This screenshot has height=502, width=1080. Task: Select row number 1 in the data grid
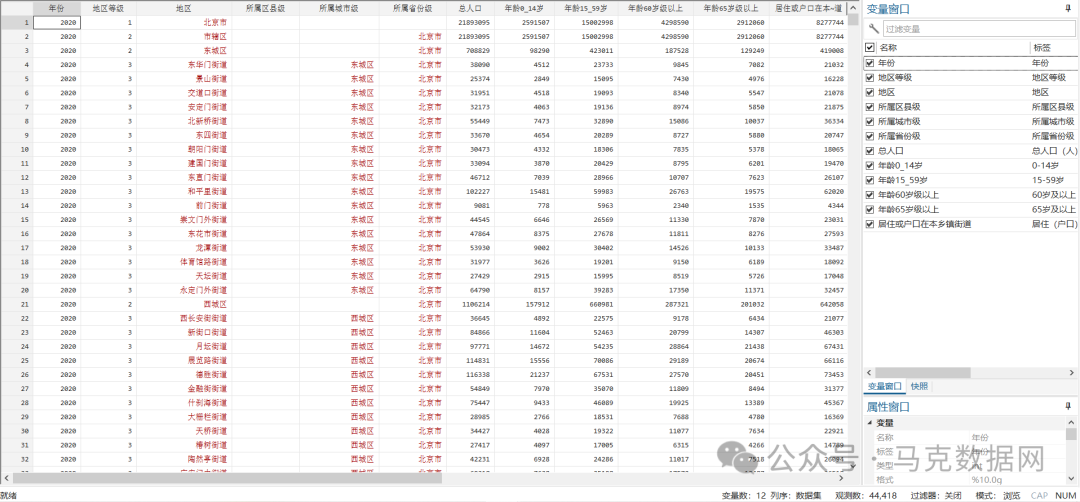pyautogui.click(x=17, y=22)
